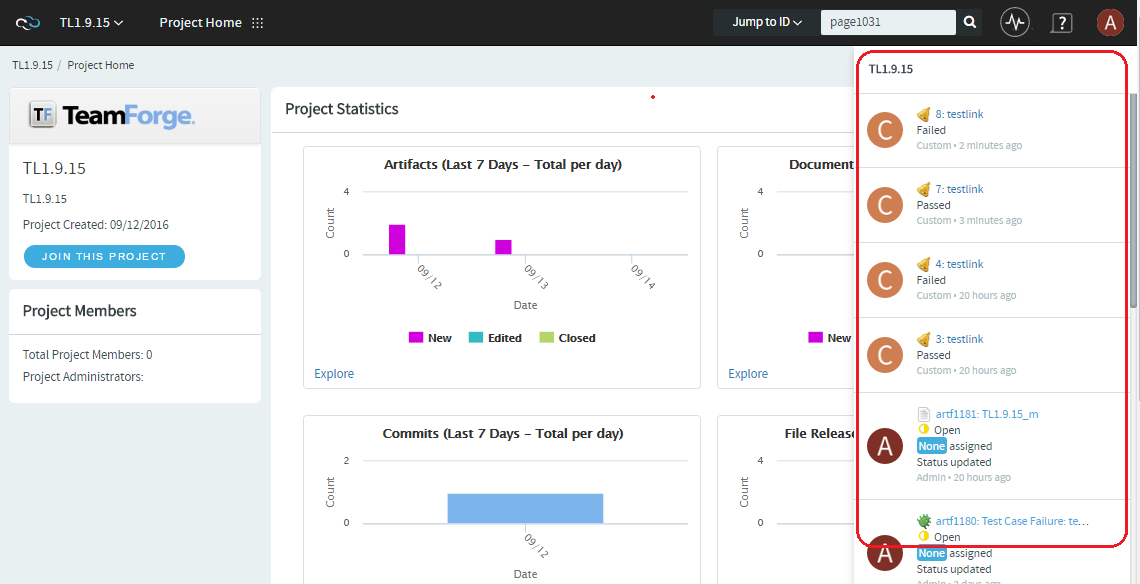Click the bell icon beside 8: testlink
Screen dimensions: 1140x584
pos(924,114)
